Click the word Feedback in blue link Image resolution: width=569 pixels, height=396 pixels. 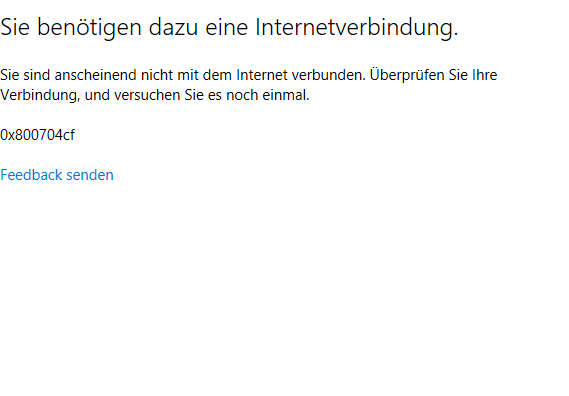tap(31, 175)
